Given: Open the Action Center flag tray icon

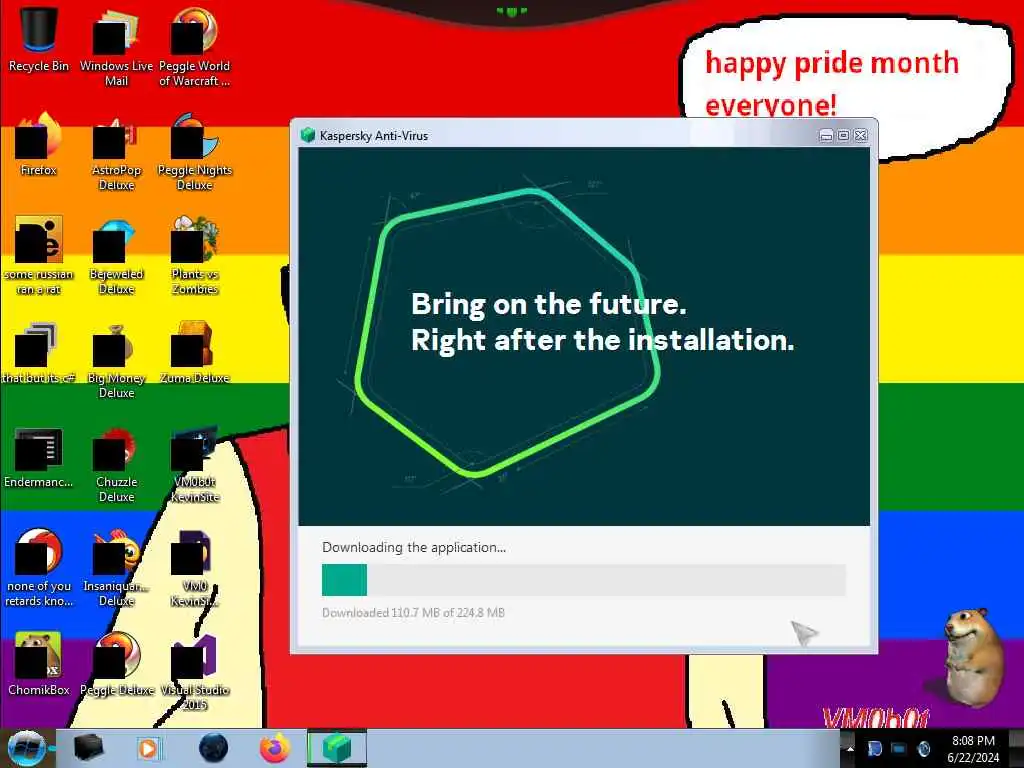Looking at the screenshot, I should click(x=874, y=748).
